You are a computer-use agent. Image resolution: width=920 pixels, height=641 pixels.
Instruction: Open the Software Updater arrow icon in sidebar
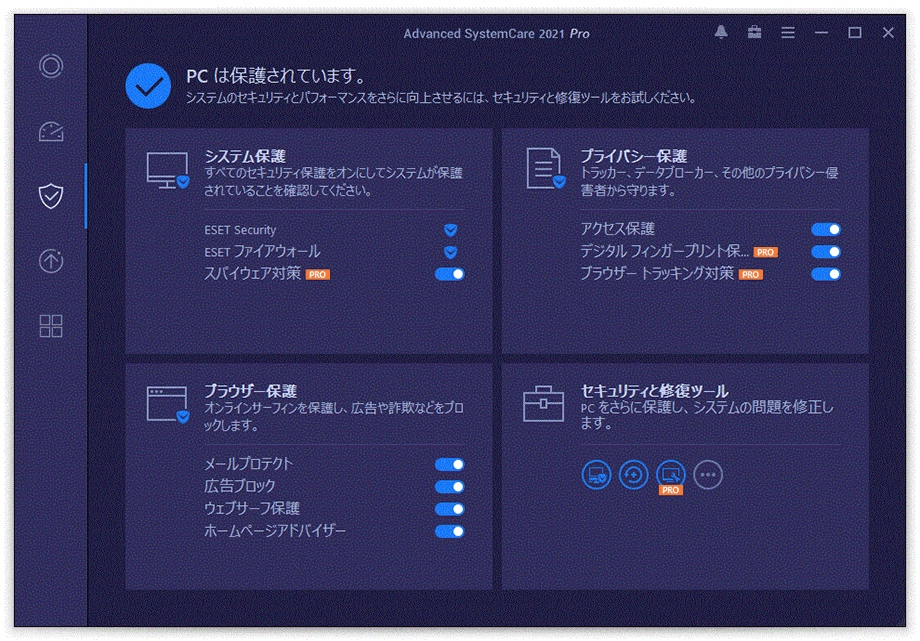point(51,261)
